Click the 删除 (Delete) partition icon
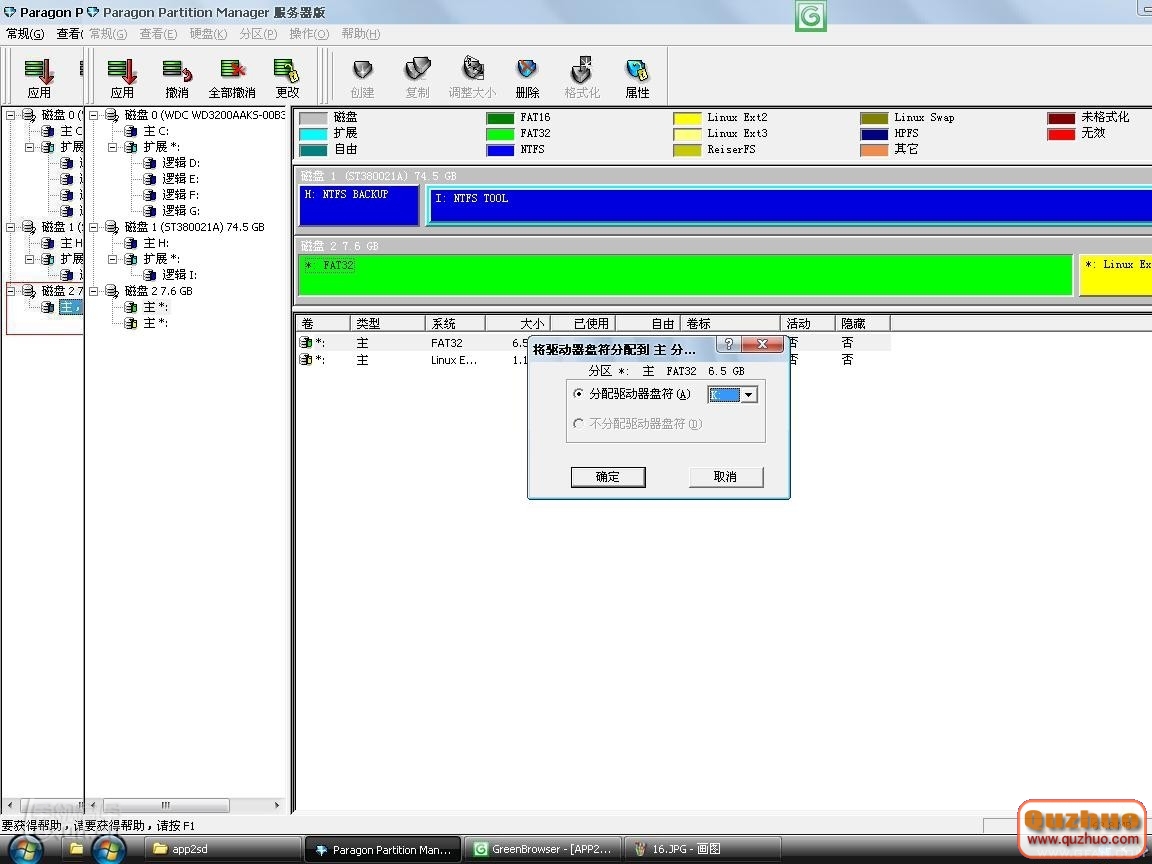The width and height of the screenshot is (1152, 864). [x=527, y=77]
